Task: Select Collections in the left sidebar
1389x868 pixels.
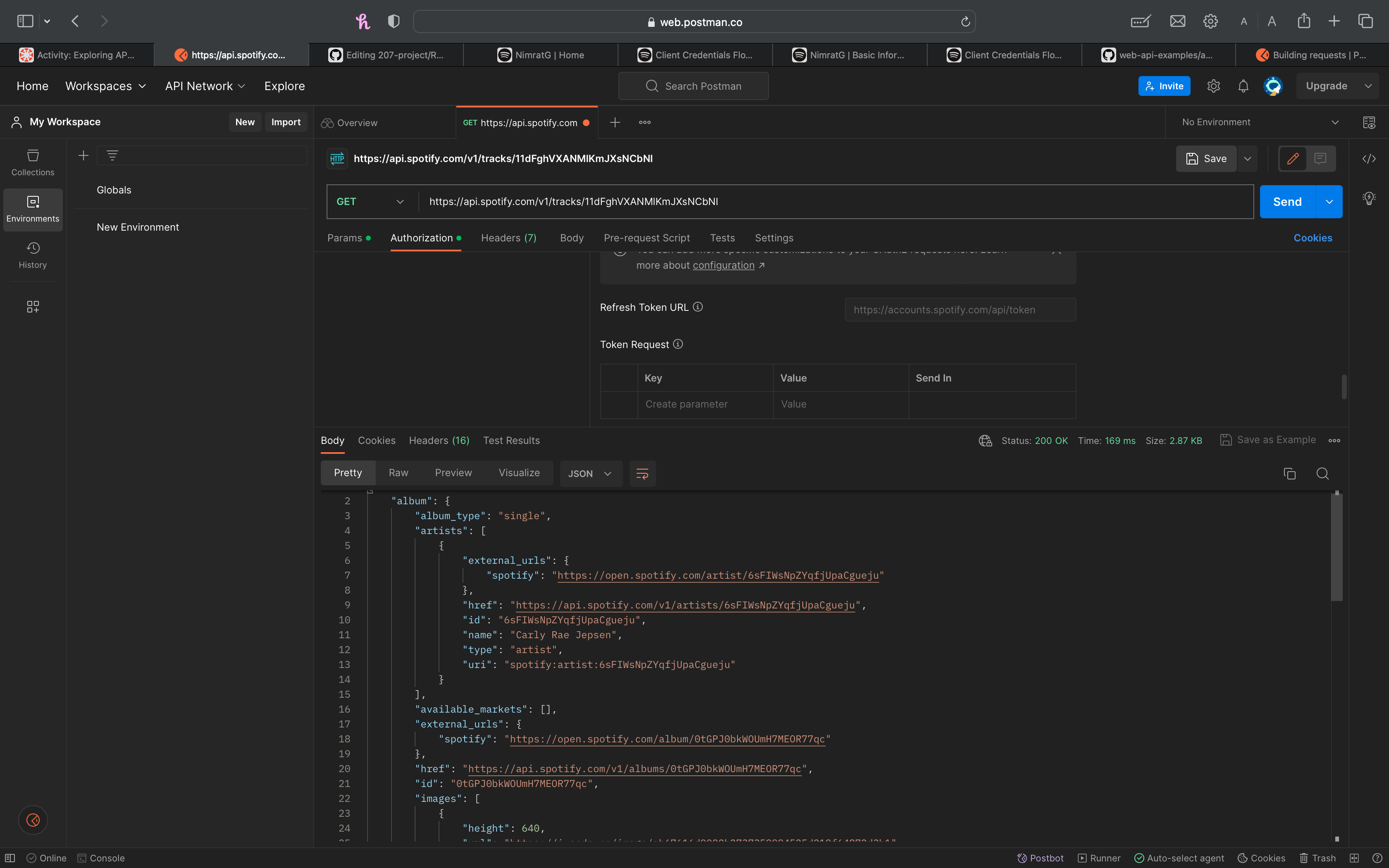Action: point(33,162)
